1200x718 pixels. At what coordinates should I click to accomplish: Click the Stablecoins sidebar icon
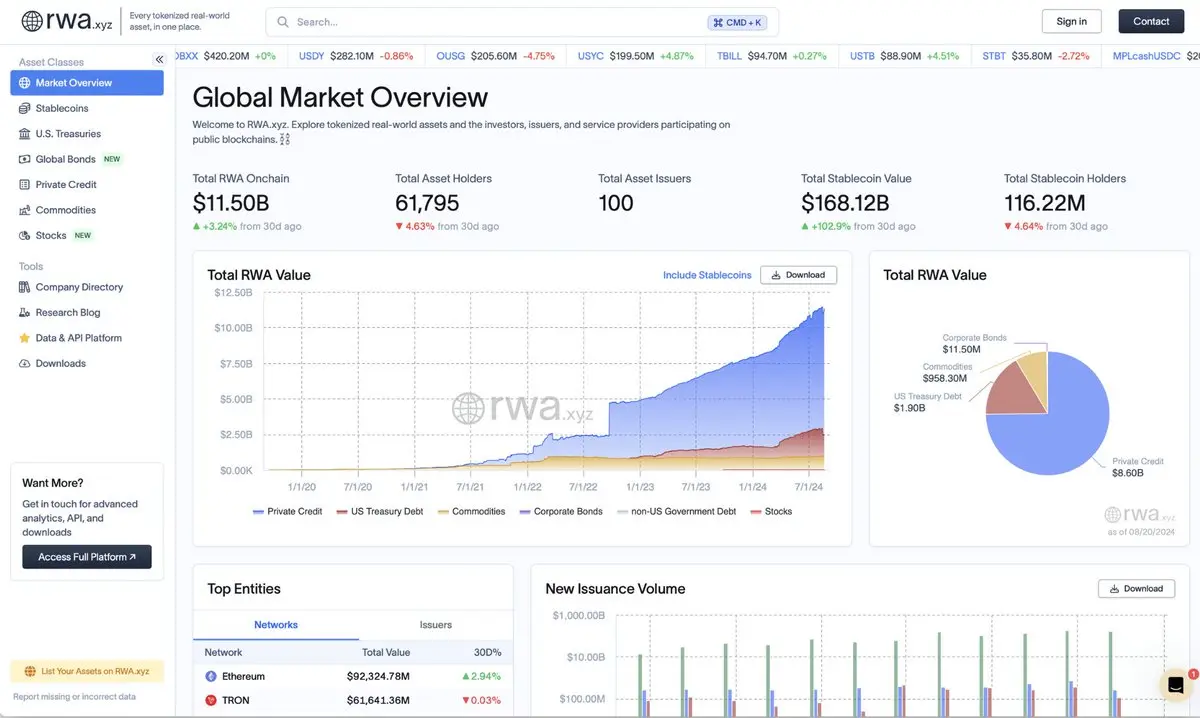tap(25, 108)
